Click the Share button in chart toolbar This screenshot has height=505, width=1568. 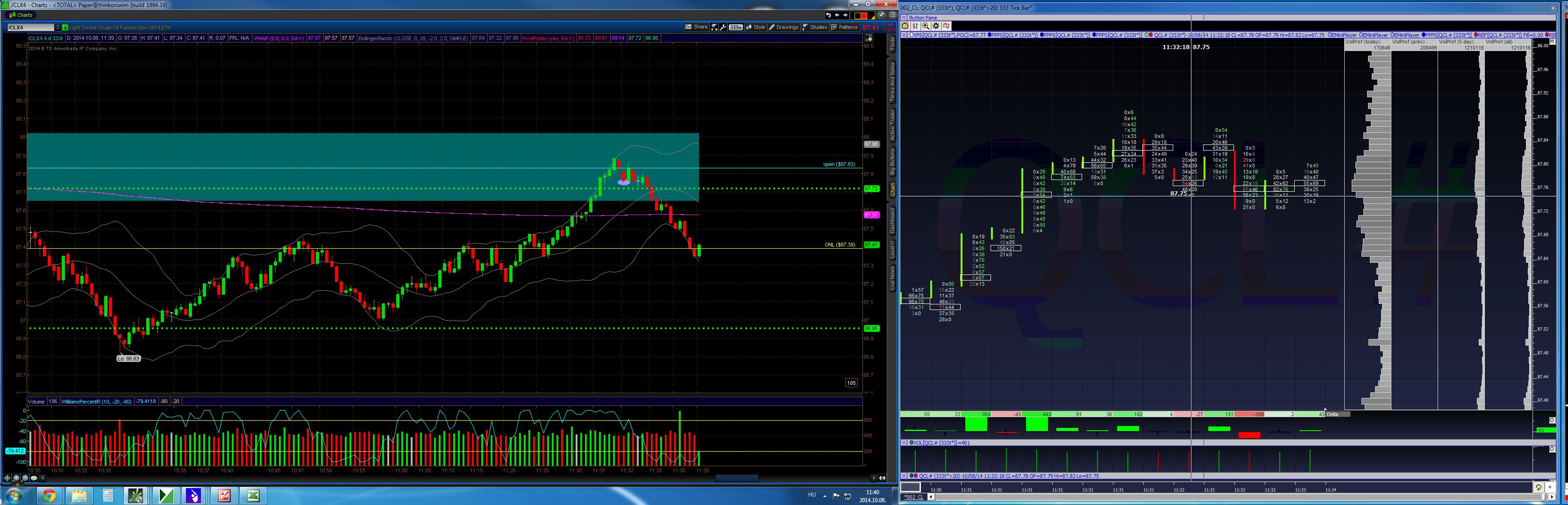pos(696,27)
